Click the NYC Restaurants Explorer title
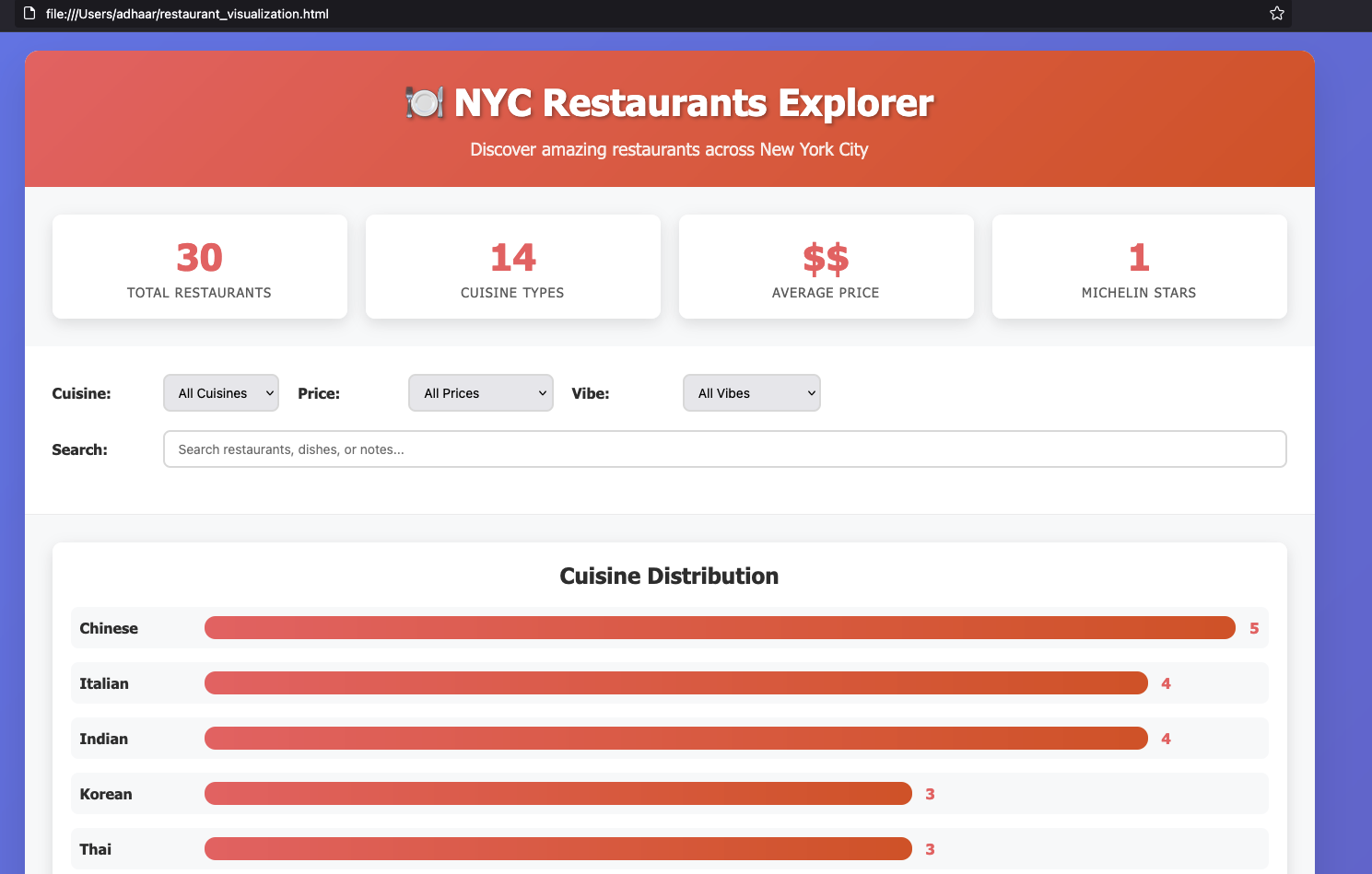 point(693,103)
